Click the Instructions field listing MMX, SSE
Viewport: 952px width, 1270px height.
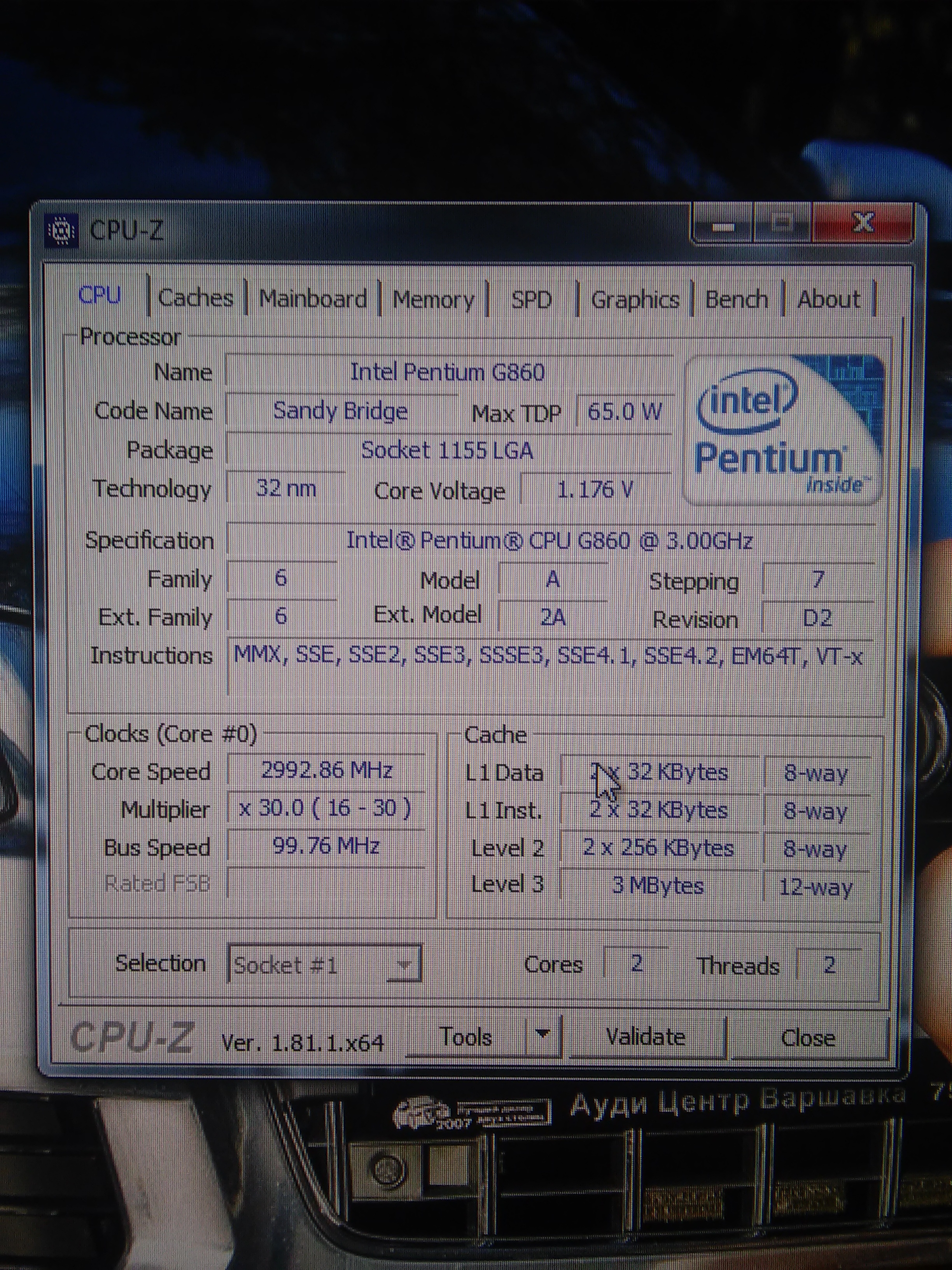coord(550,667)
